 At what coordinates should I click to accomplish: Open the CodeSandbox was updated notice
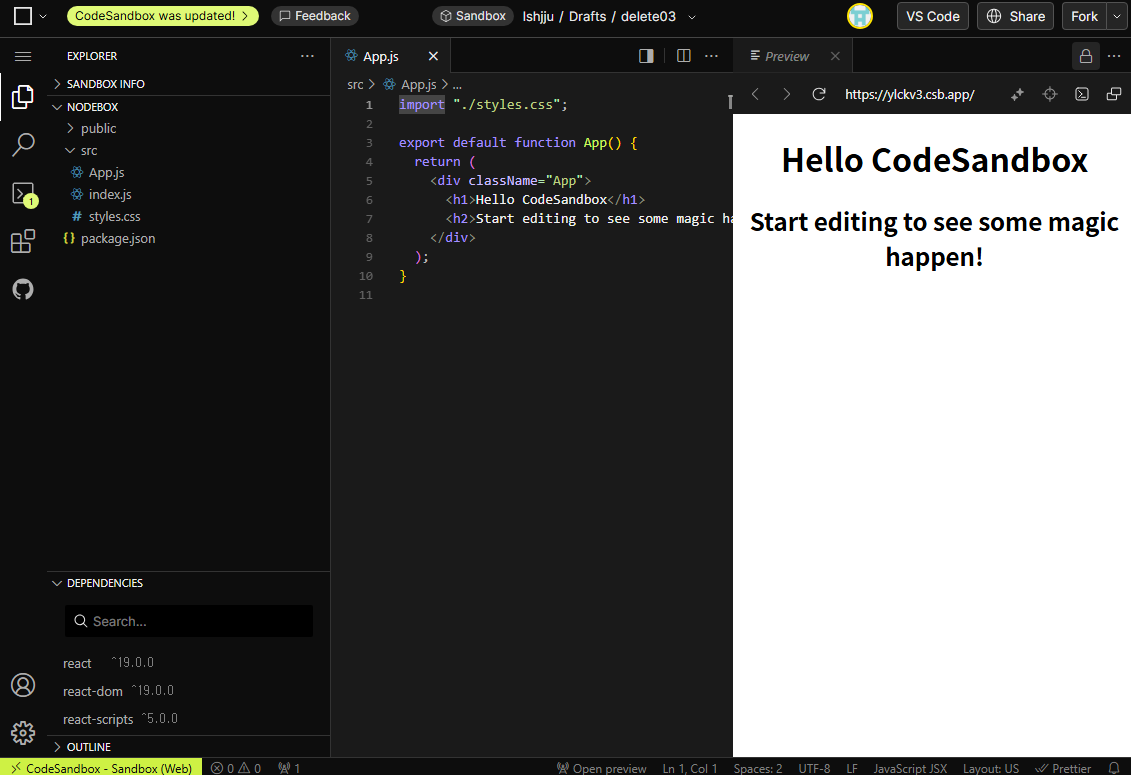tap(162, 16)
